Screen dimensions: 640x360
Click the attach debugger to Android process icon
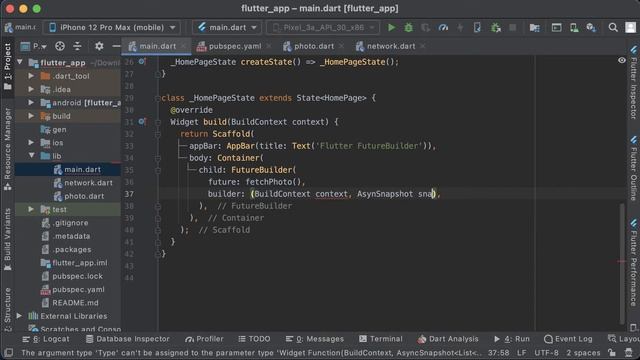click(496, 27)
